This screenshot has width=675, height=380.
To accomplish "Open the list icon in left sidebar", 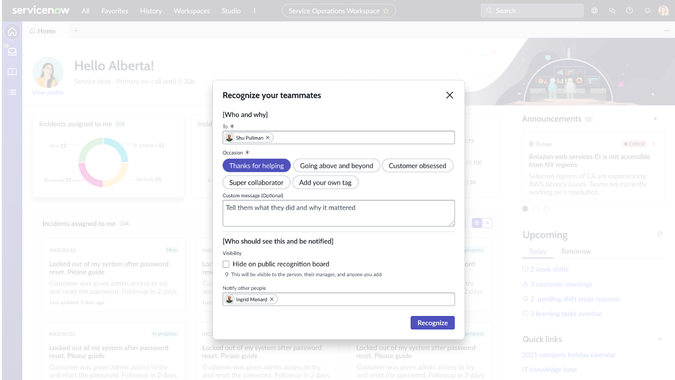I will point(12,92).
